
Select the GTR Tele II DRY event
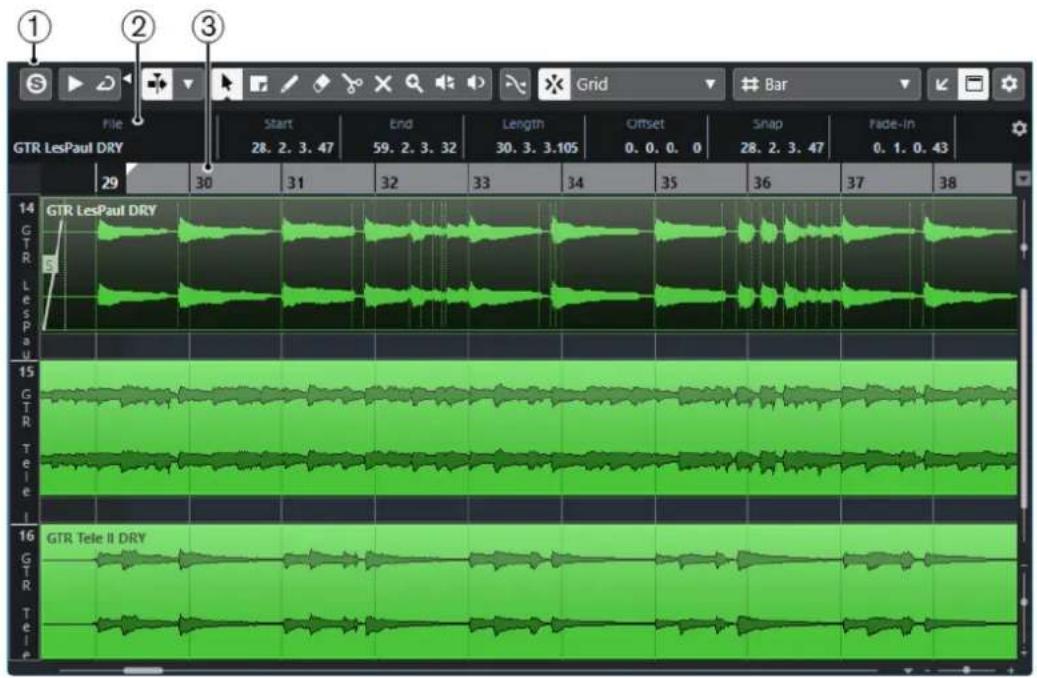528,591
